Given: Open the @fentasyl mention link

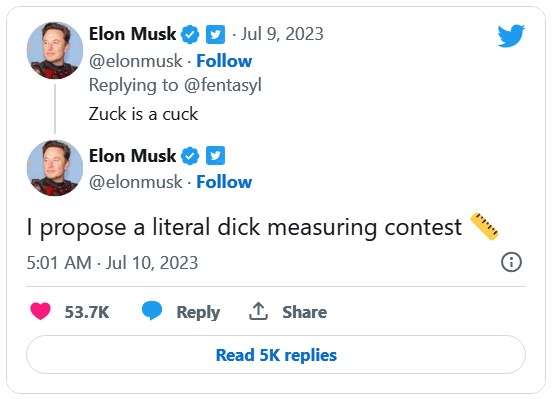Looking at the screenshot, I should (223, 85).
